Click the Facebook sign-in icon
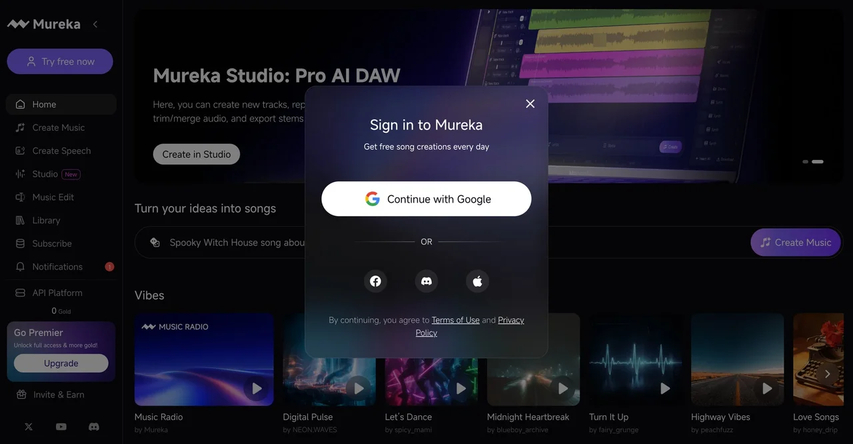Image resolution: width=853 pixels, height=444 pixels. pos(375,281)
